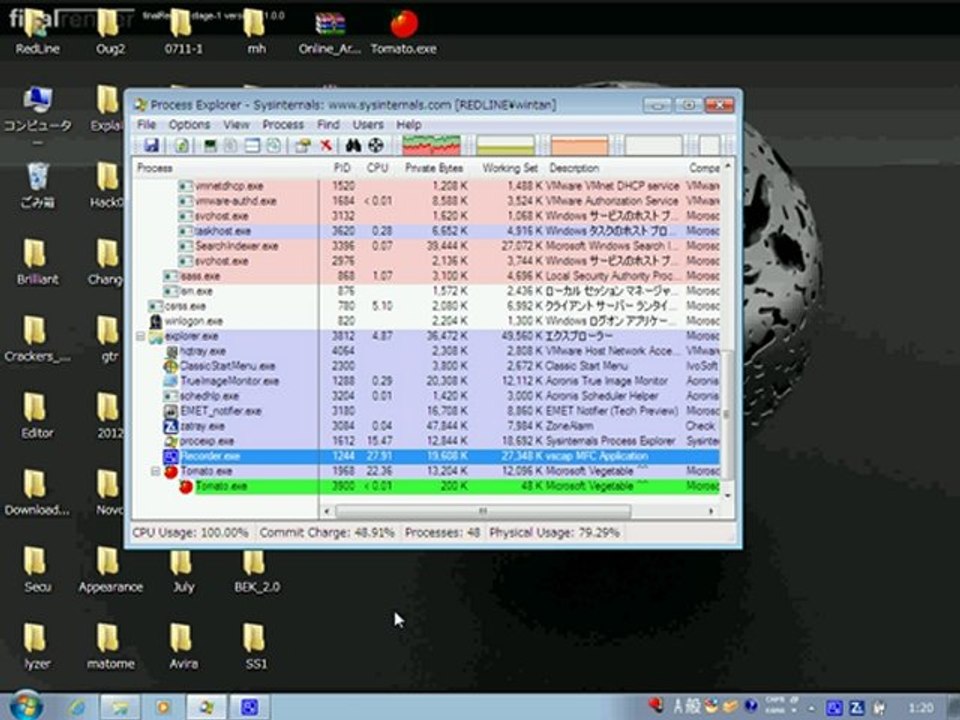Click the horizontal scrollbar of the process list
The width and height of the screenshot is (960, 720).
pyautogui.click(x=482, y=511)
